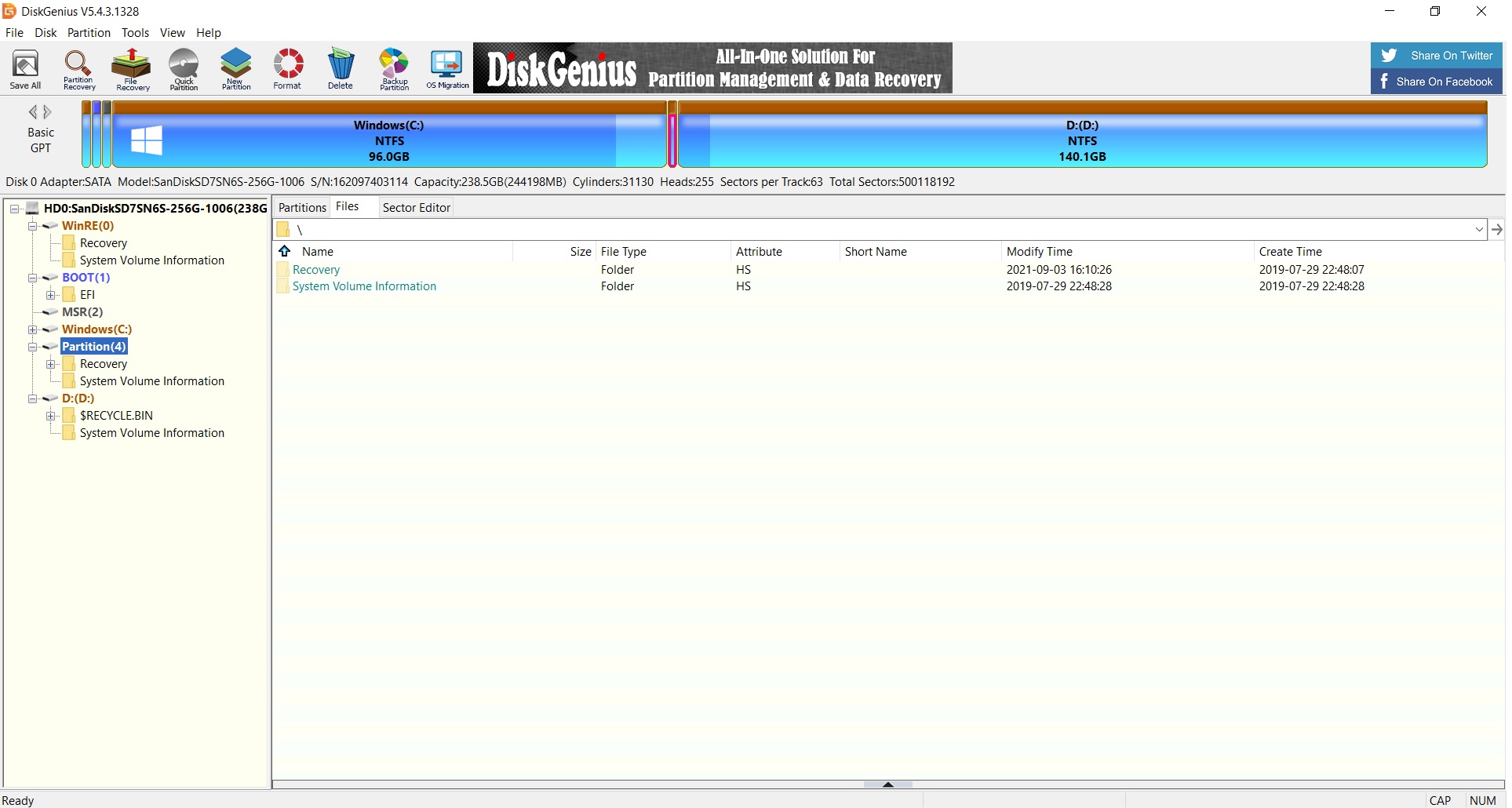Click the Format toolbar icon
This screenshot has height=808, width=1512.
click(288, 69)
